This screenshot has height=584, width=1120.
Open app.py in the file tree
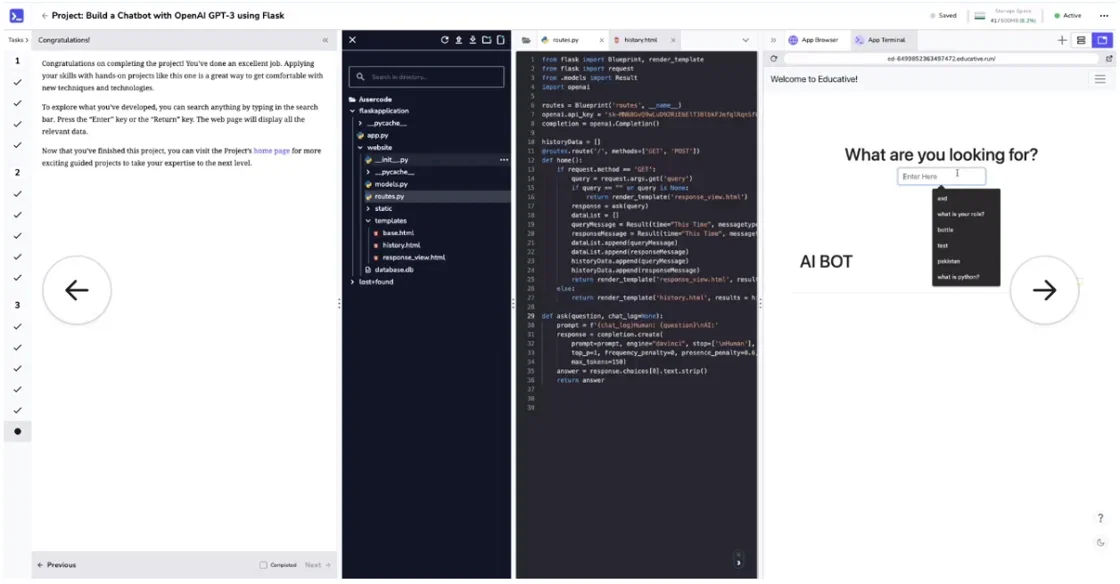point(378,136)
